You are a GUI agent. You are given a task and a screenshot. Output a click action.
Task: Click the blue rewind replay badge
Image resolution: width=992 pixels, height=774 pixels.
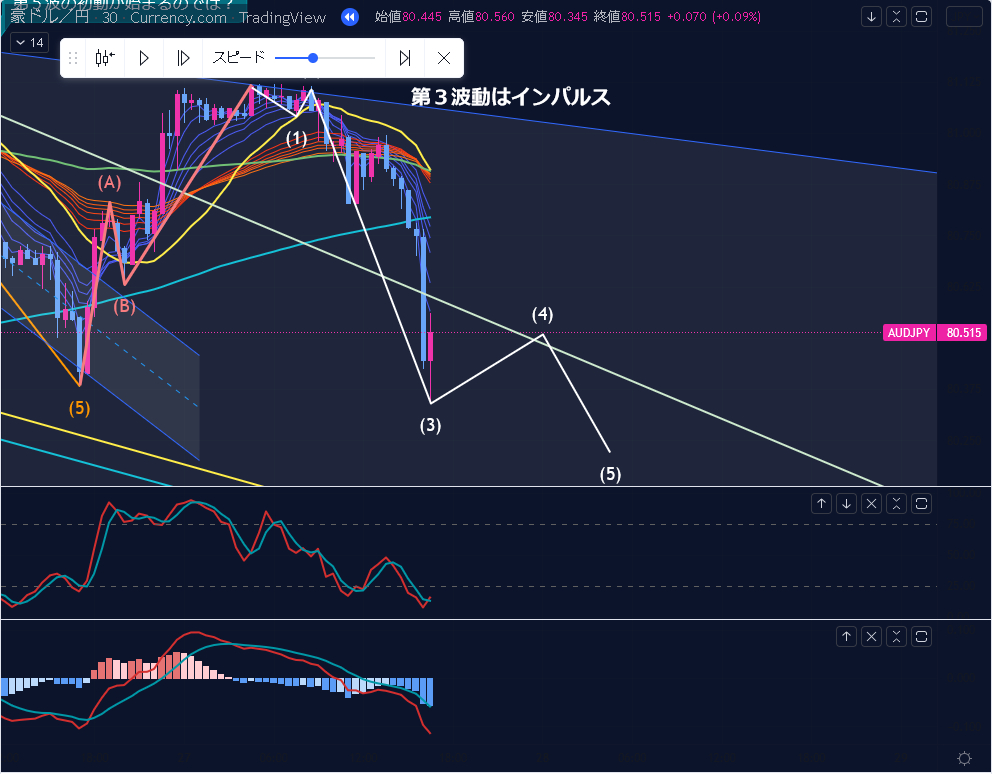349,17
